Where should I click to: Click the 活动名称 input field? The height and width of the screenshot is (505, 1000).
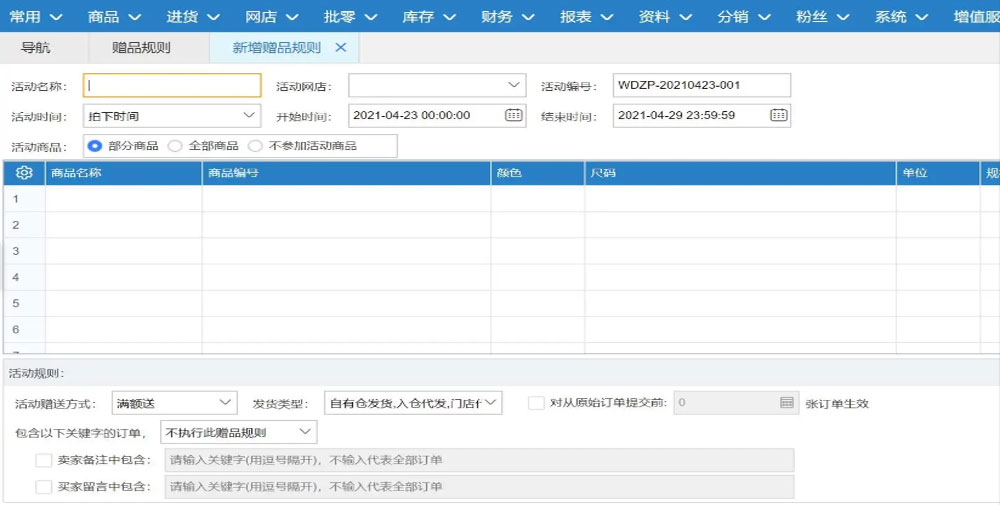172,85
